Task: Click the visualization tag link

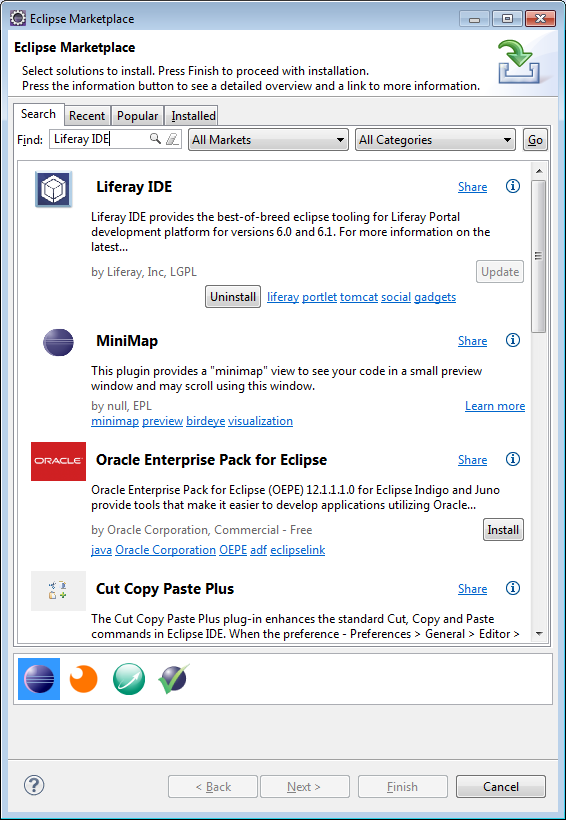Action: pos(261,421)
